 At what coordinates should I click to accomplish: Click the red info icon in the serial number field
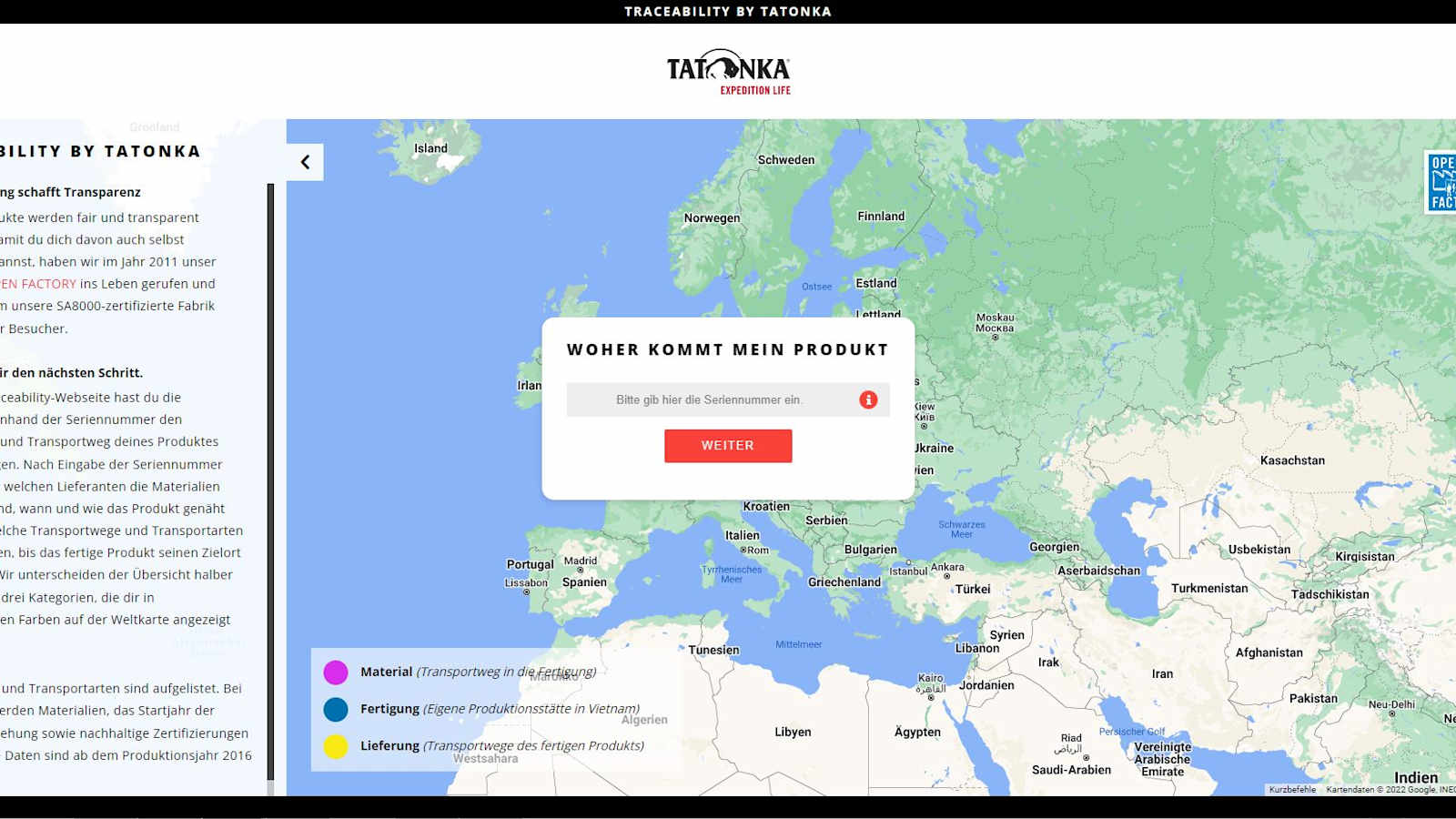[868, 399]
